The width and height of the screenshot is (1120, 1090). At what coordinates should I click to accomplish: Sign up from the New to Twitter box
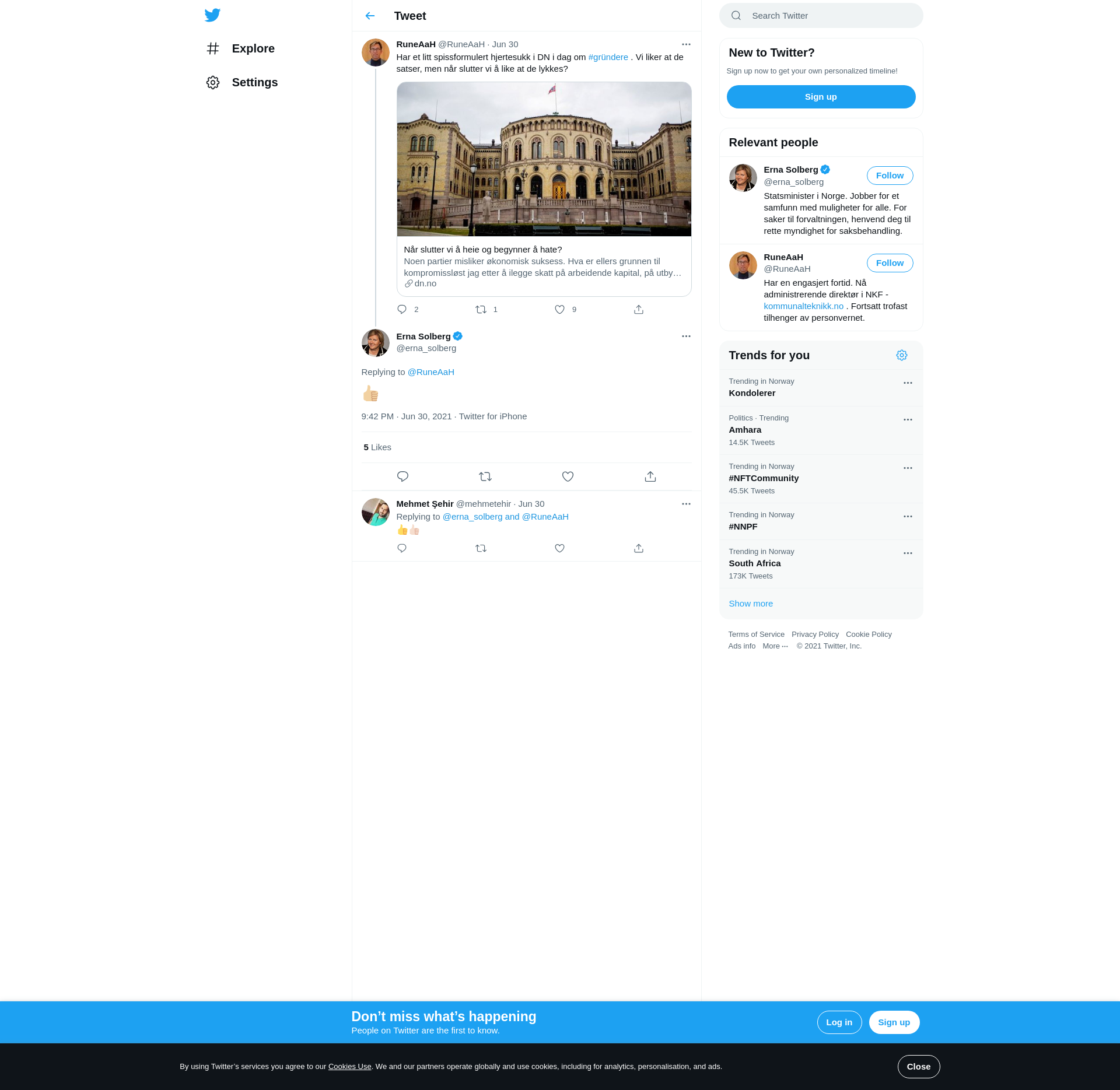click(x=821, y=97)
